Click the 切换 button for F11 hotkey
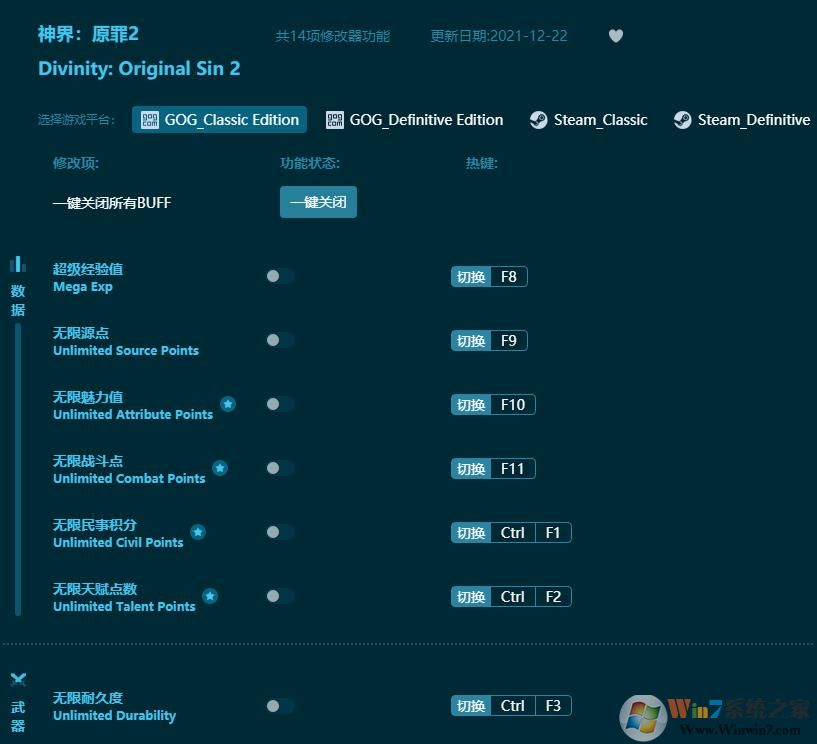This screenshot has width=817, height=744. pos(471,469)
